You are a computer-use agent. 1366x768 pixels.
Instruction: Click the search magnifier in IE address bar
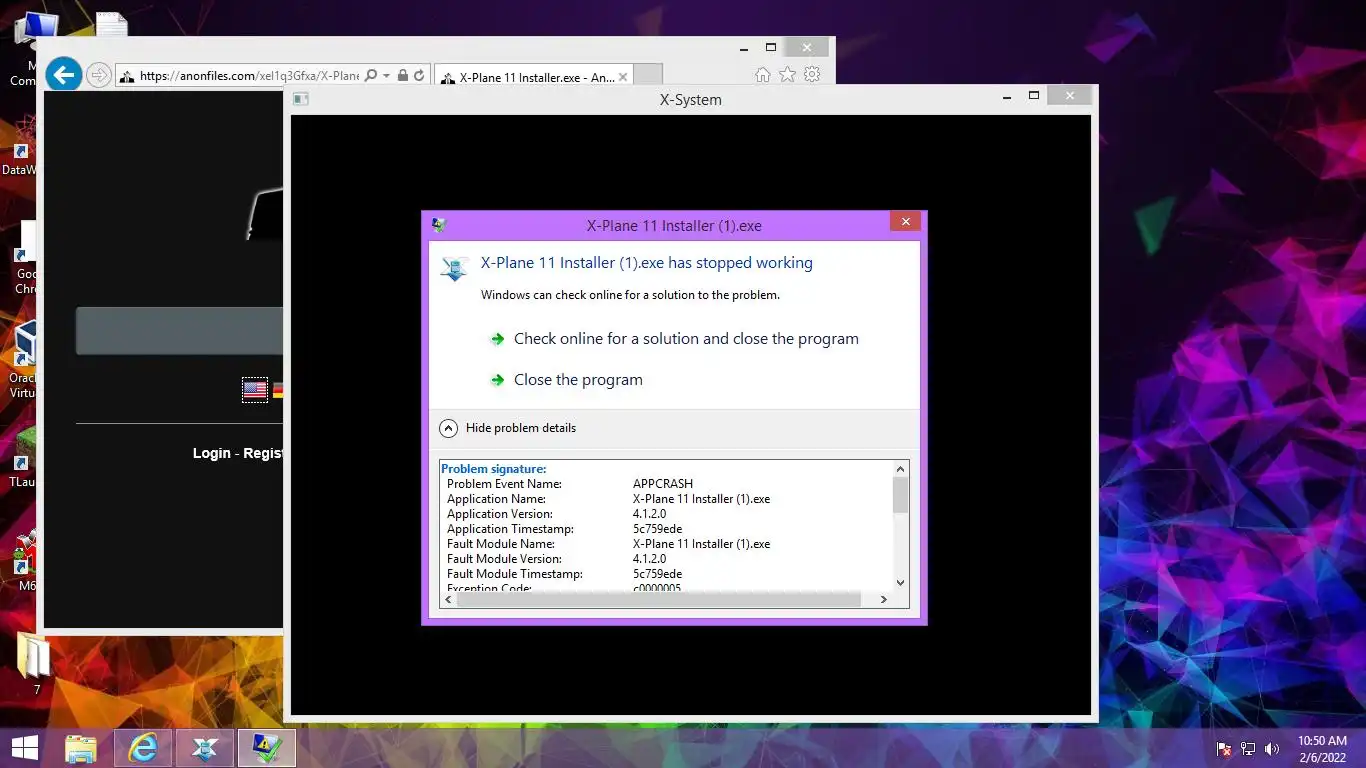(371, 75)
